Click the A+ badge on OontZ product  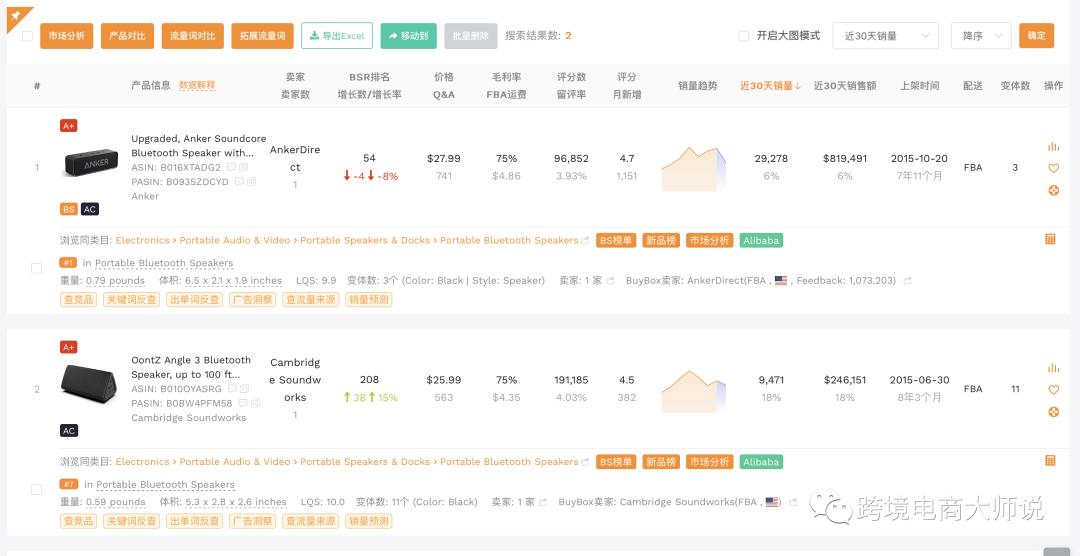point(68,347)
